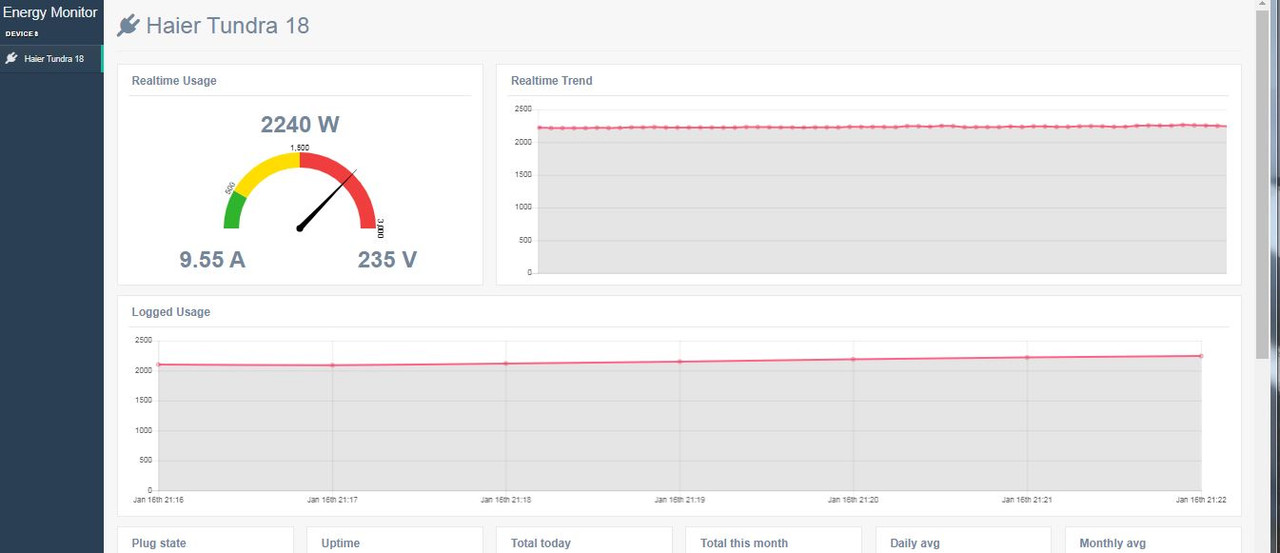Click the Uptime card title

pyautogui.click(x=340, y=543)
